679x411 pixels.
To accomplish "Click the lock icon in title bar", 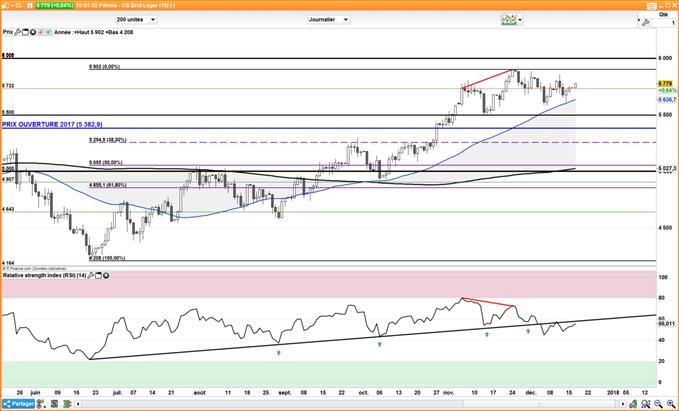I will coord(5,5).
